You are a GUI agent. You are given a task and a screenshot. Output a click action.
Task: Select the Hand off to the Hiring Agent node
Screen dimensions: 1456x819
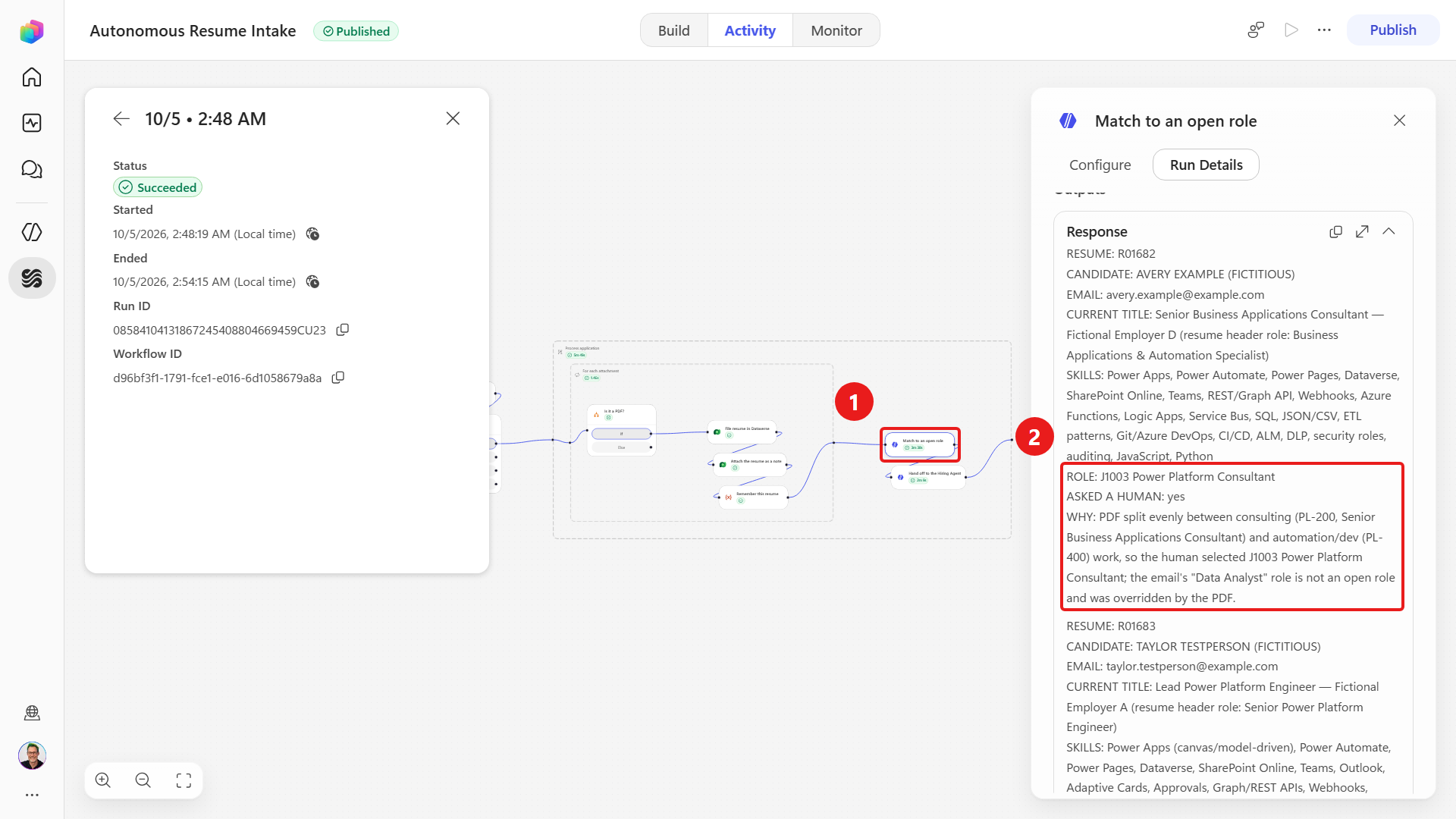coord(929,477)
